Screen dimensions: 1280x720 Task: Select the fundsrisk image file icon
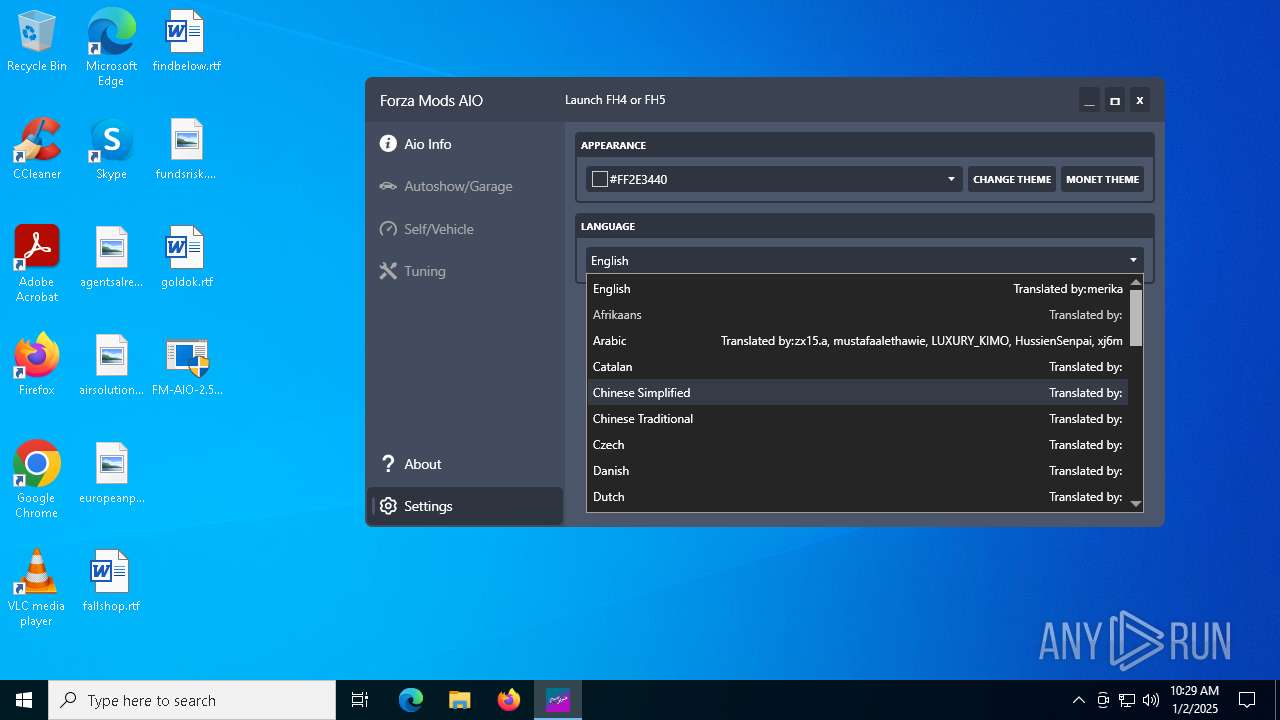pos(186,150)
